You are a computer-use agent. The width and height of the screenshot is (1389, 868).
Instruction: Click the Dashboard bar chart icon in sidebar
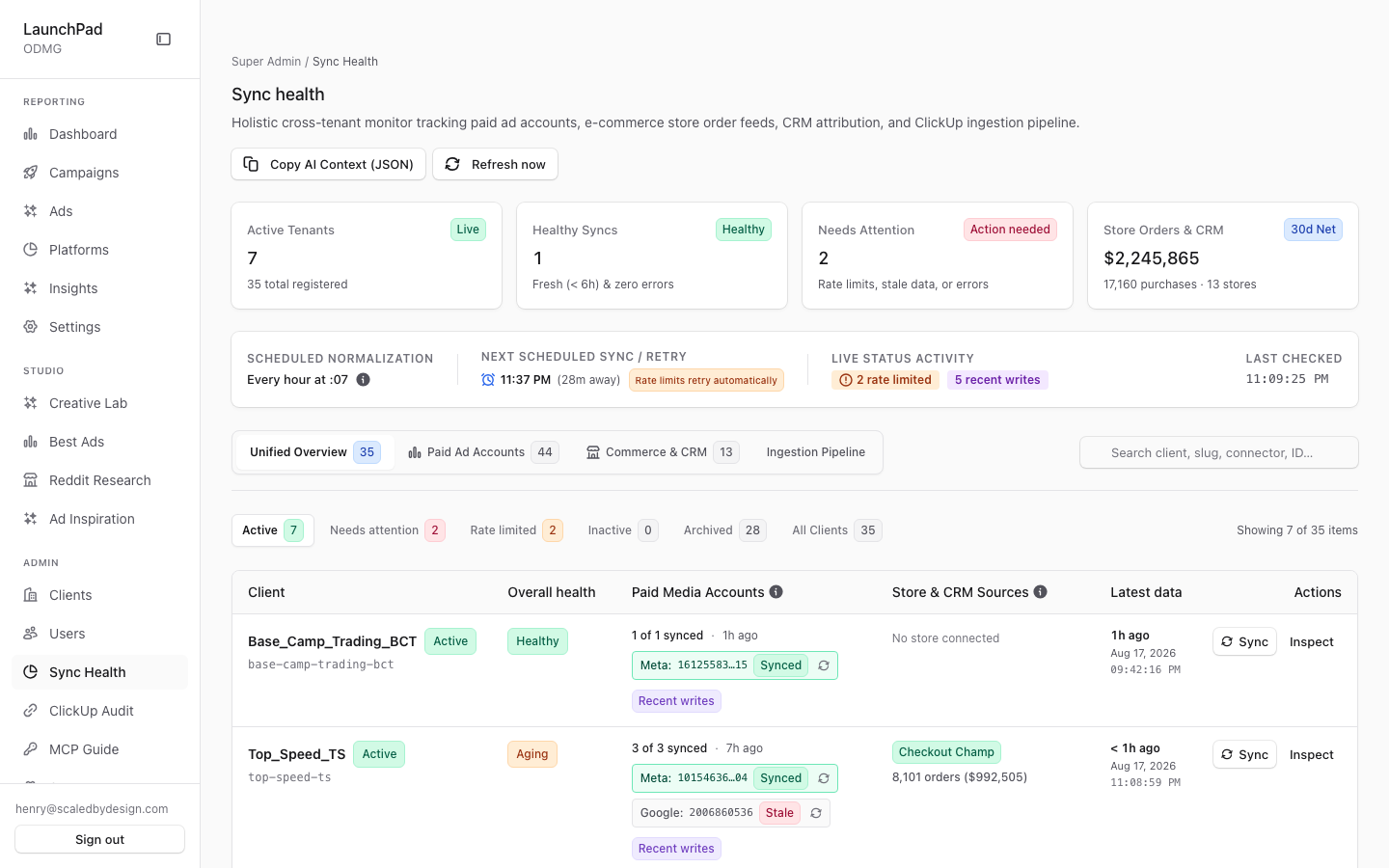point(31,134)
